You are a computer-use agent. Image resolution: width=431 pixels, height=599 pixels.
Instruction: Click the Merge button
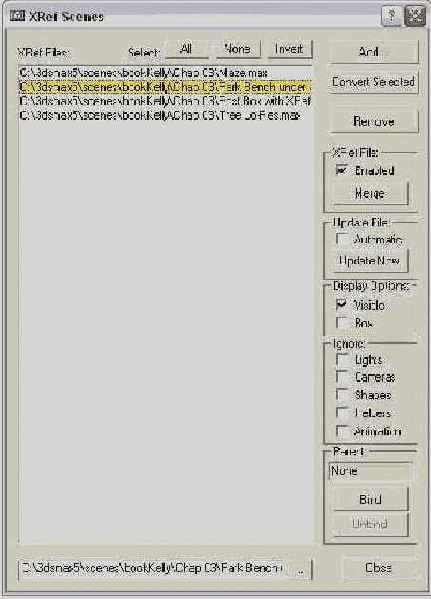pyautogui.click(x=369, y=193)
